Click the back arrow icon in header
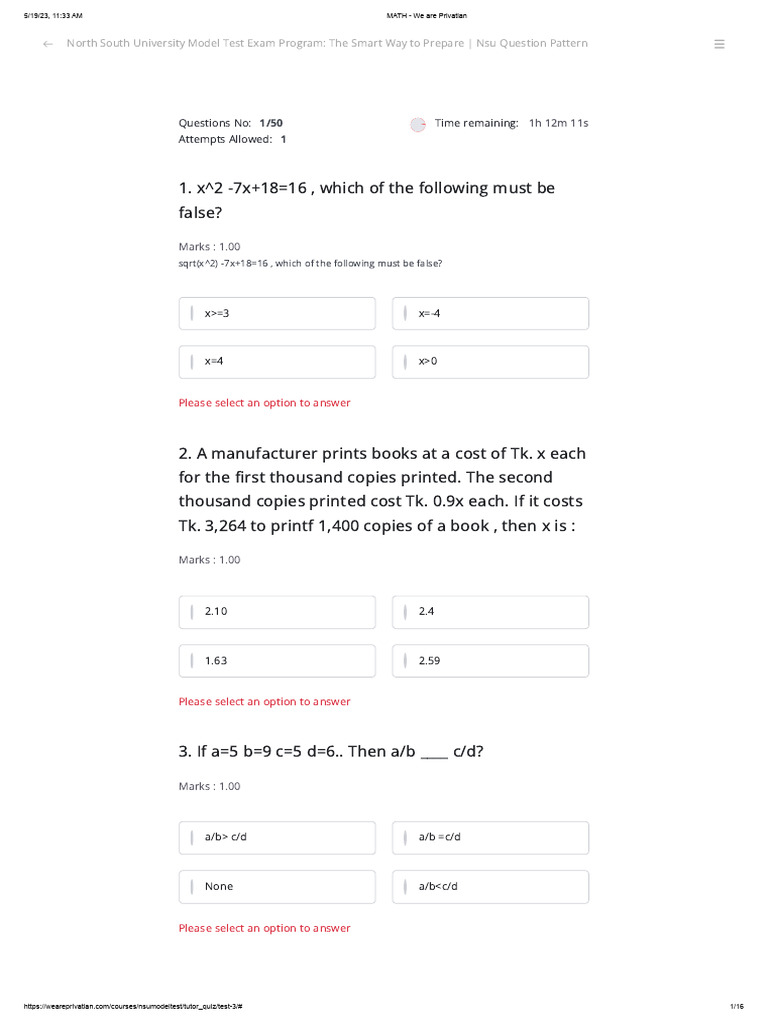 coord(47,44)
